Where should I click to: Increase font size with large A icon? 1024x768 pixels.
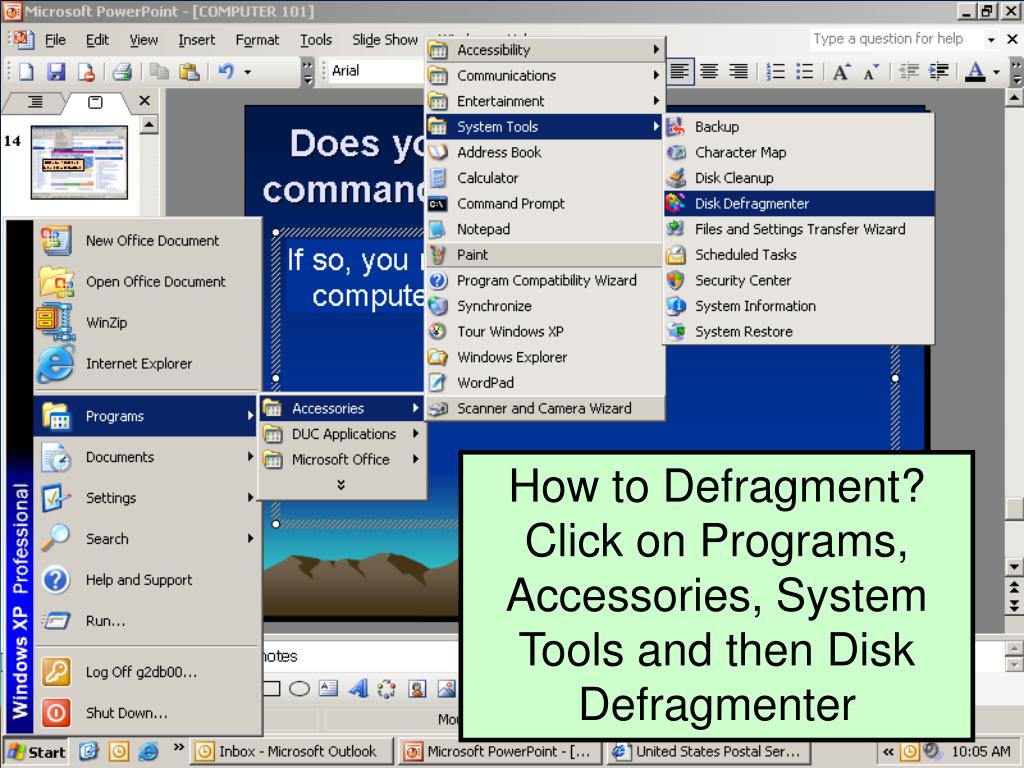[841, 71]
